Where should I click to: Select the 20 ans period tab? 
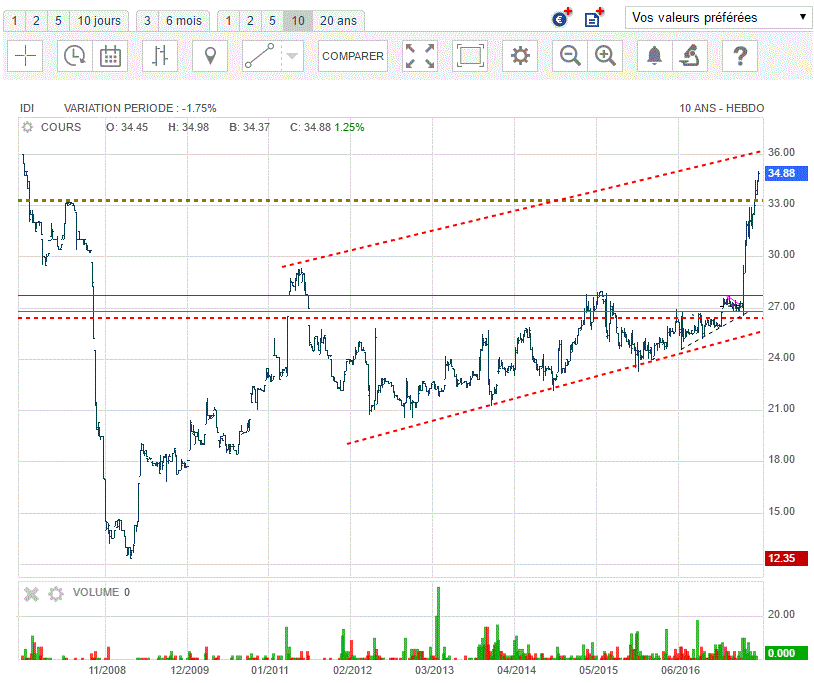click(x=338, y=21)
